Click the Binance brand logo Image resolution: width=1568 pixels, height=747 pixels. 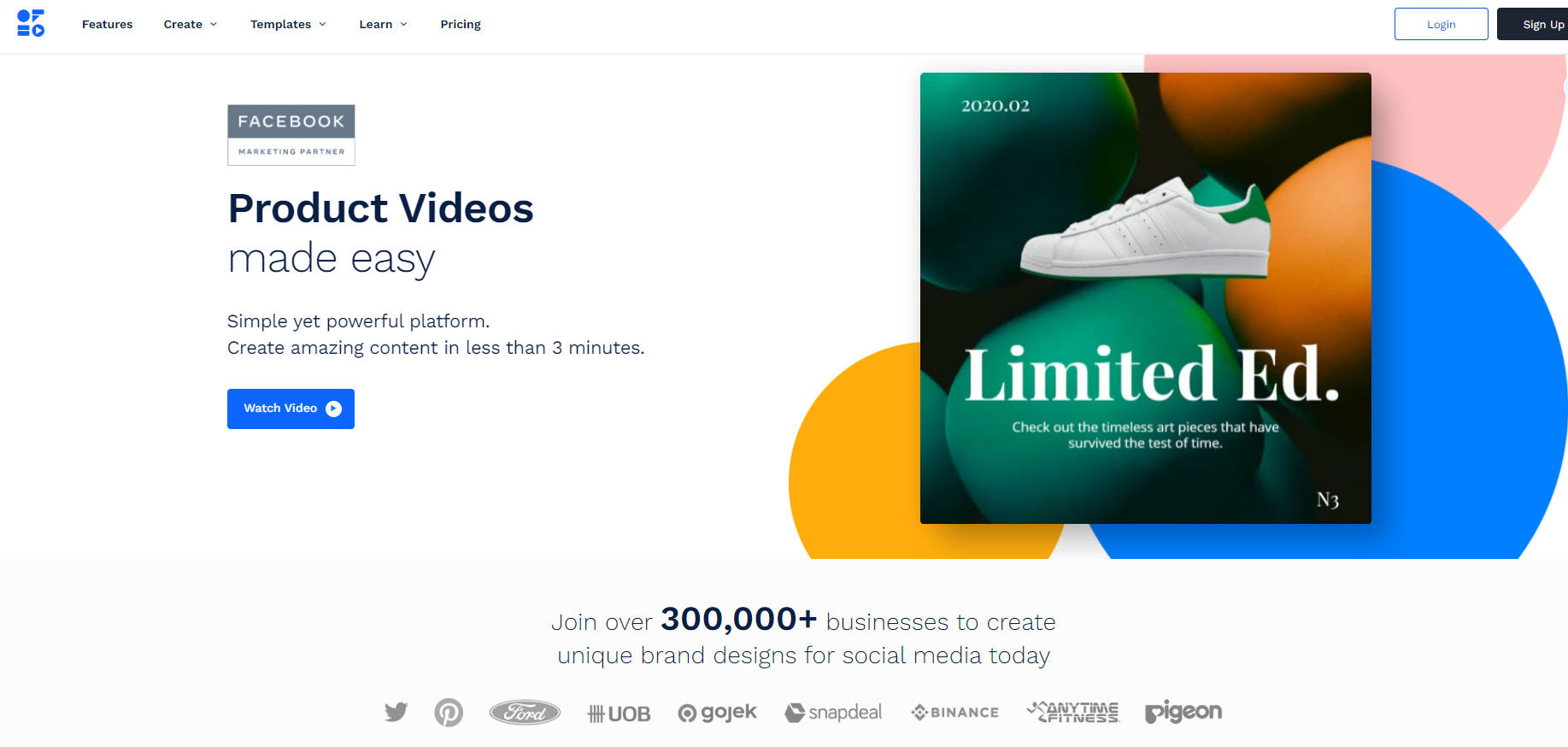tap(955, 713)
